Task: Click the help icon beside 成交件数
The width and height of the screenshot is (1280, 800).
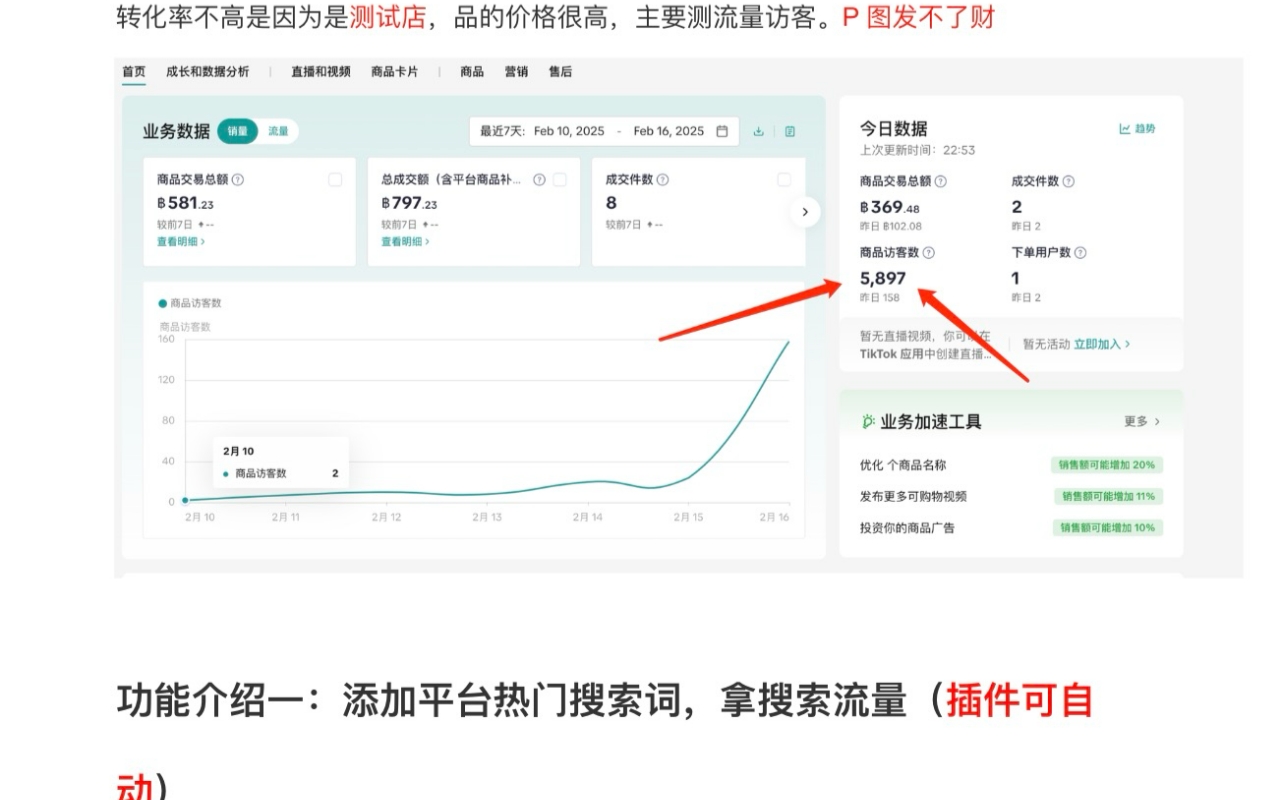Action: tap(663, 180)
